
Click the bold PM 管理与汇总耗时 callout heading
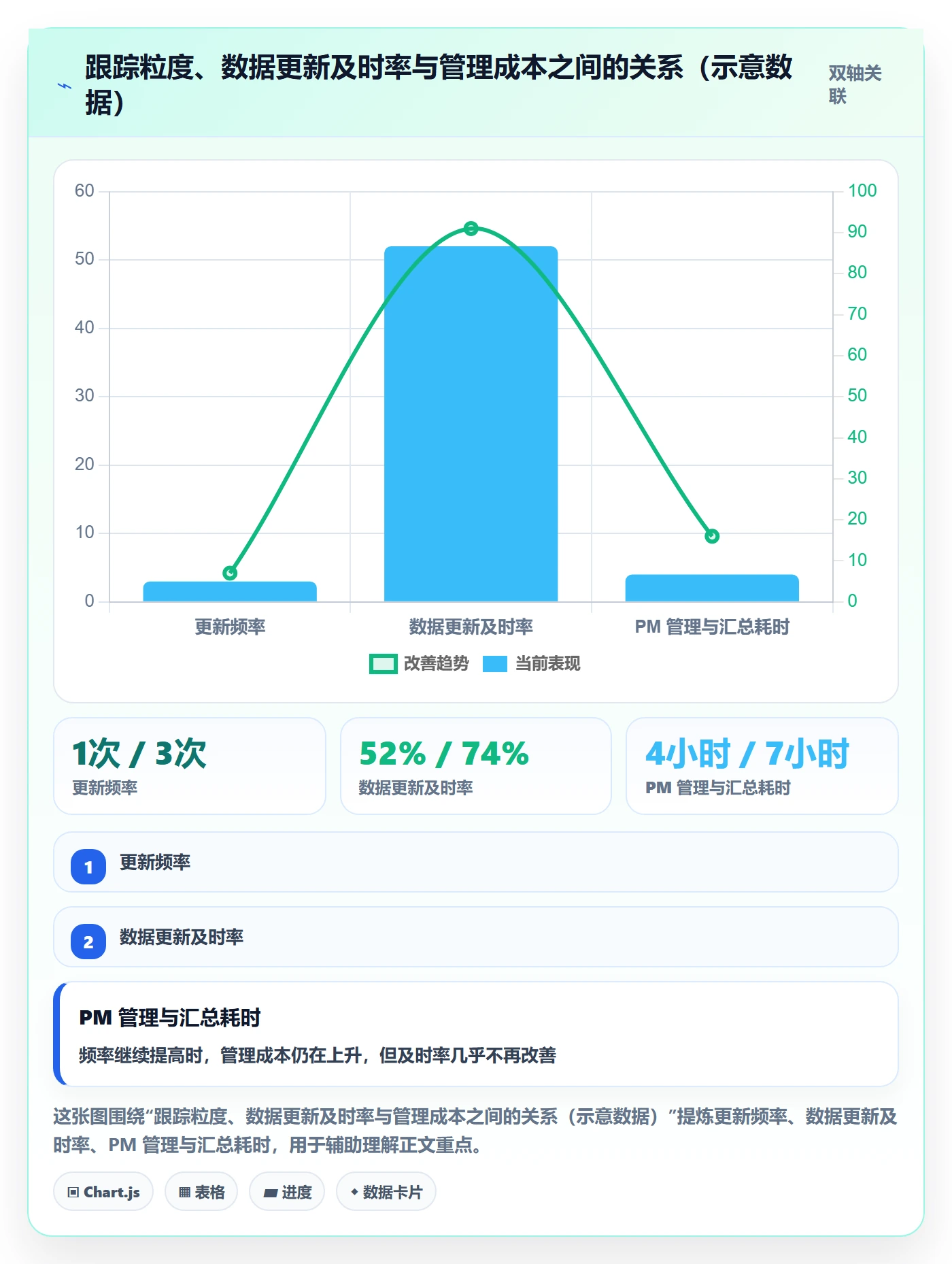click(170, 1018)
